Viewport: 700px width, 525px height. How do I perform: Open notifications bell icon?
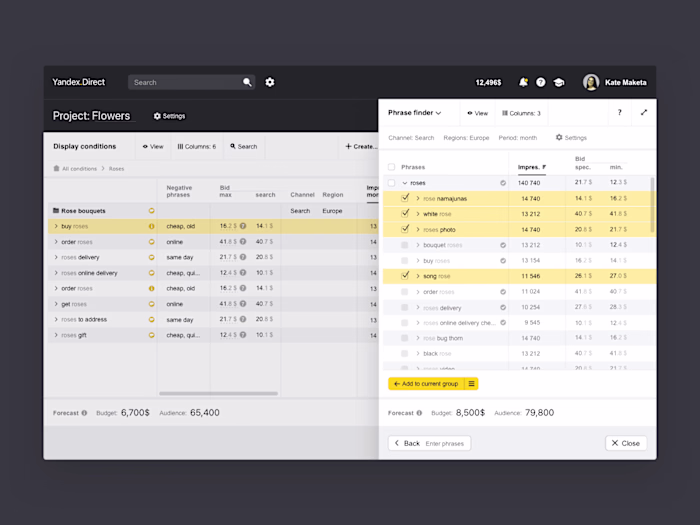[523, 82]
